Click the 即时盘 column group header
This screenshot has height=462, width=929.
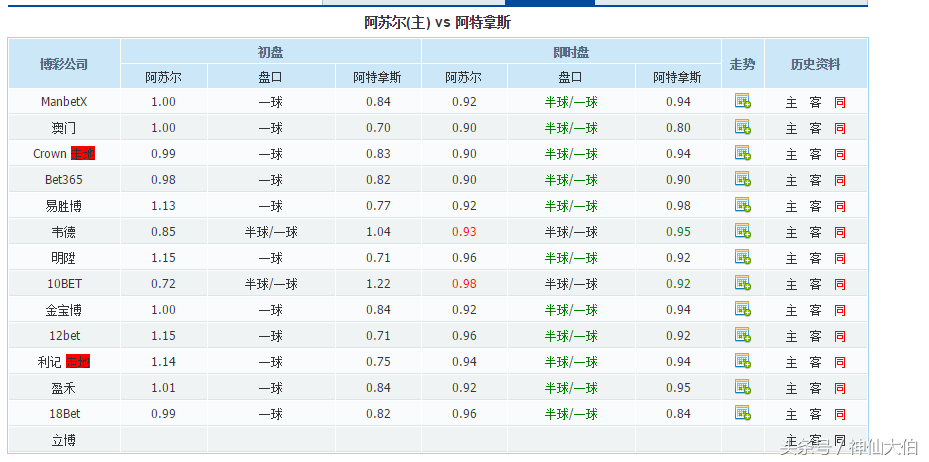571,52
